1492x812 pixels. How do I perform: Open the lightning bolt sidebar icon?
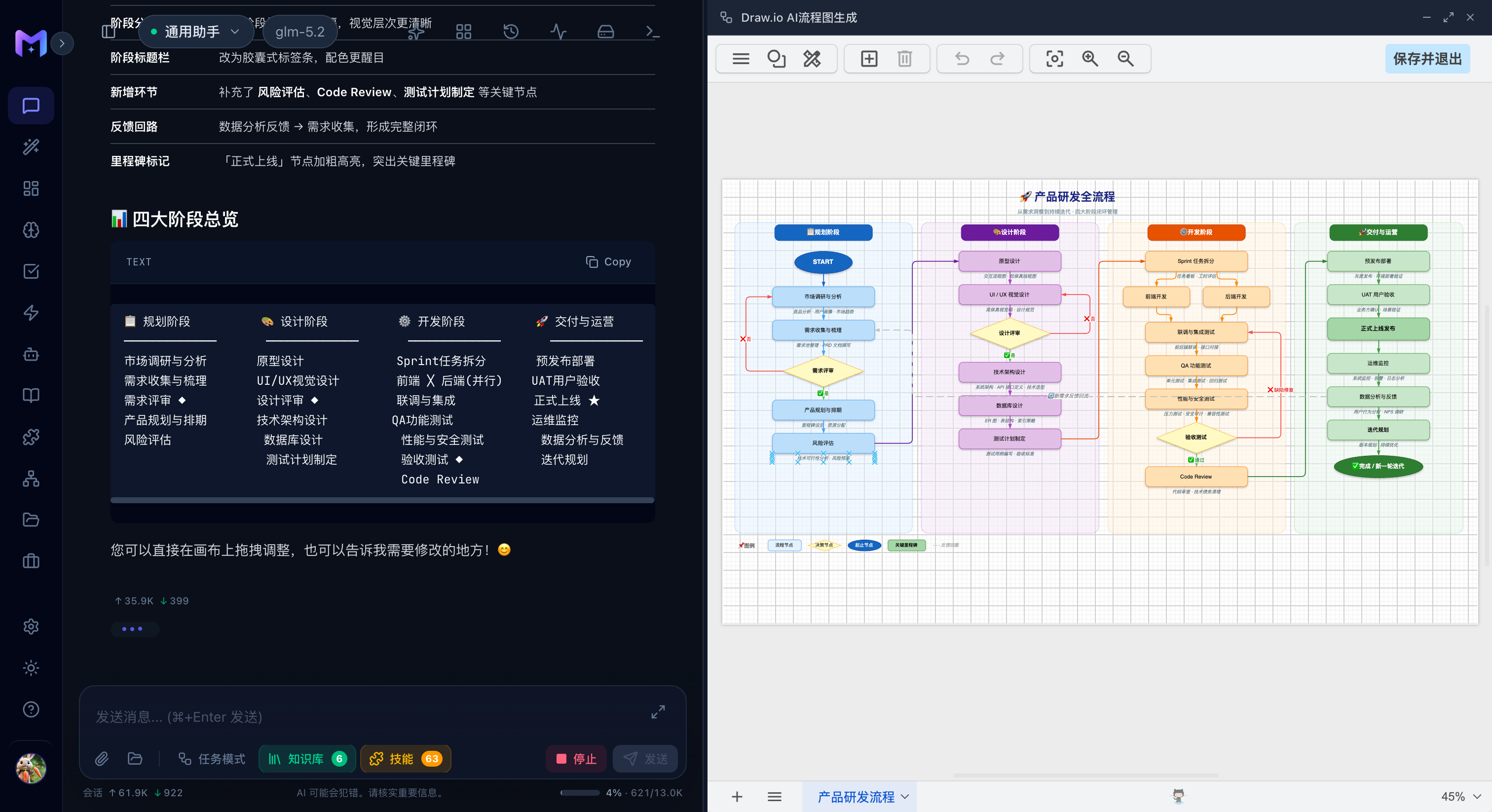coord(31,313)
